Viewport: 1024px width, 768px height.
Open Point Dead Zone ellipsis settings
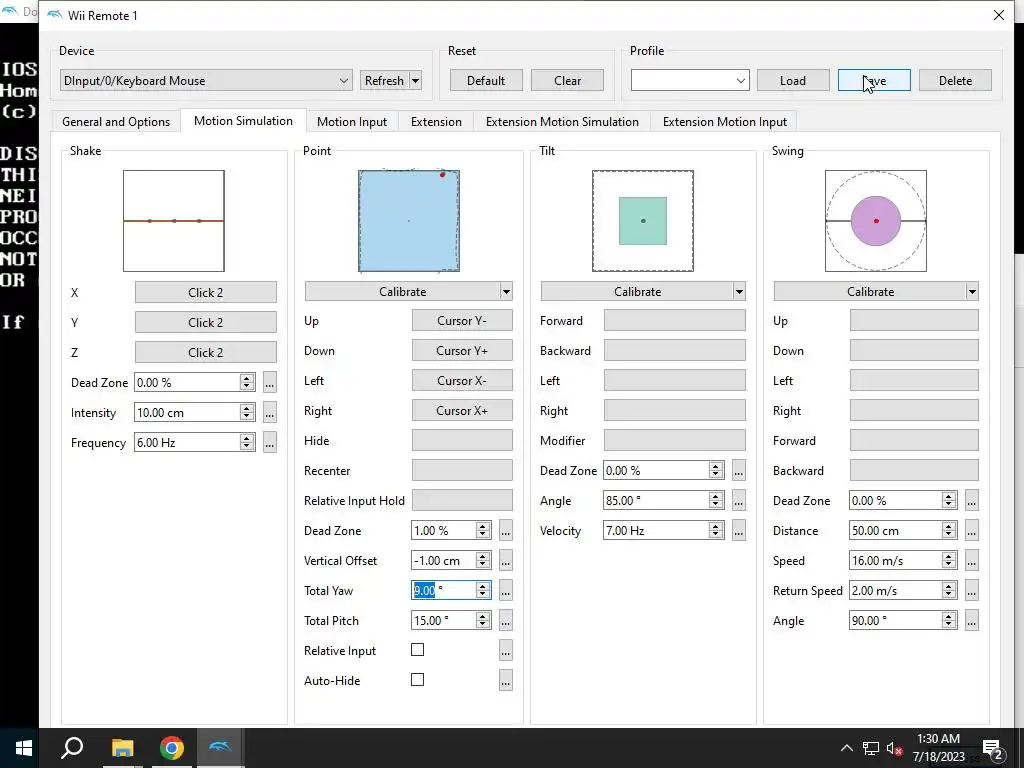pos(505,531)
